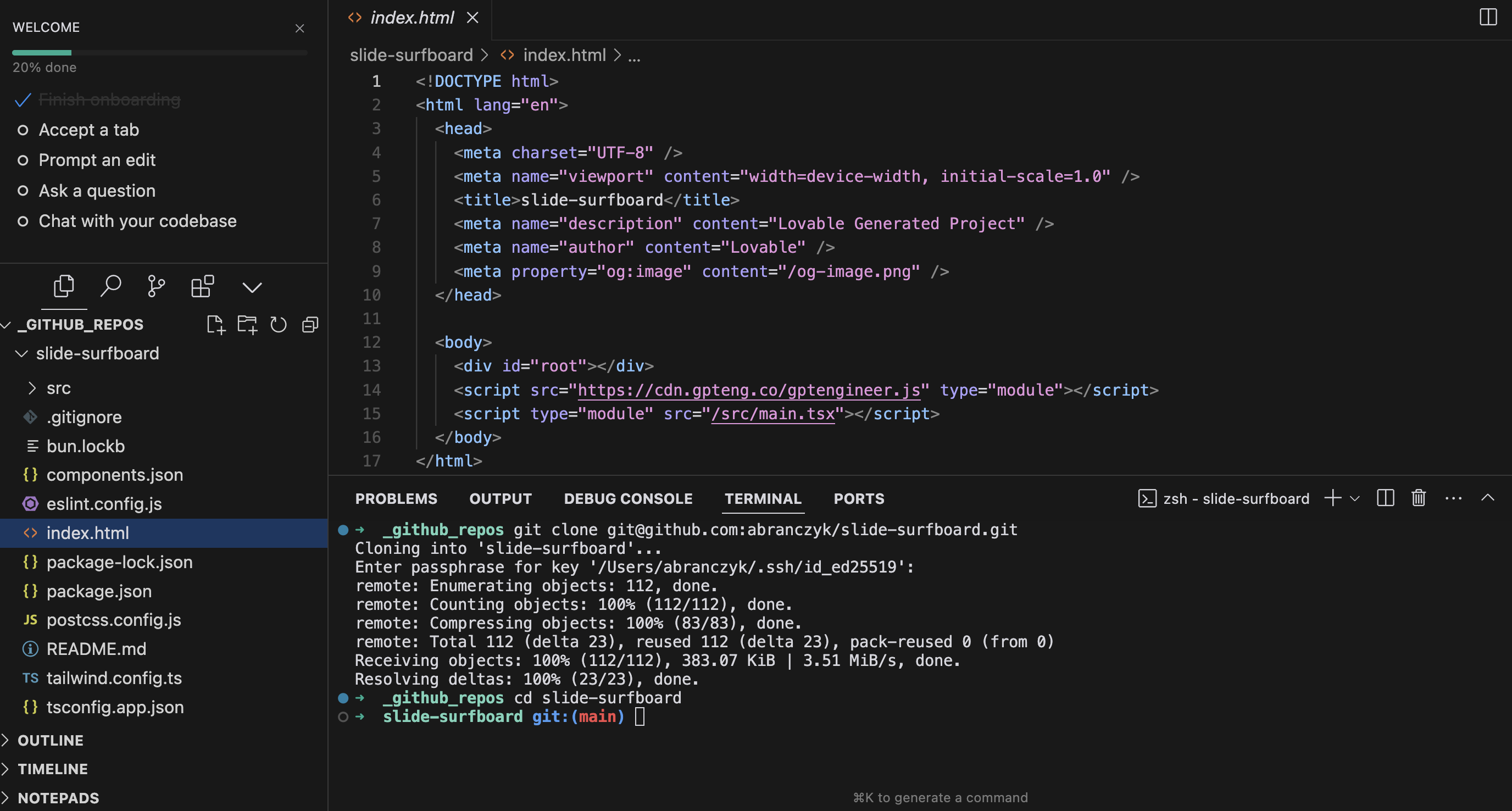The image size is (1512, 811).
Task: Click the New Folder icon in explorer
Action: point(247,325)
